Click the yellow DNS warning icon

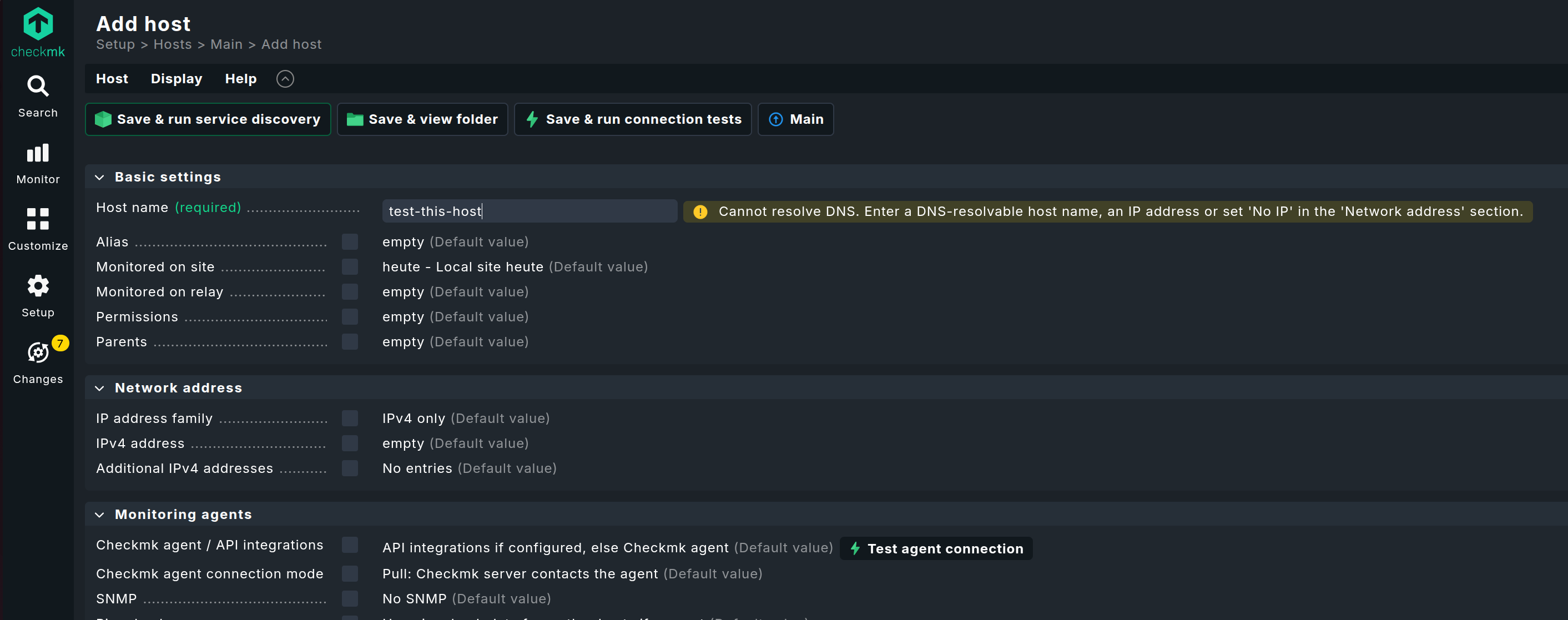[700, 211]
